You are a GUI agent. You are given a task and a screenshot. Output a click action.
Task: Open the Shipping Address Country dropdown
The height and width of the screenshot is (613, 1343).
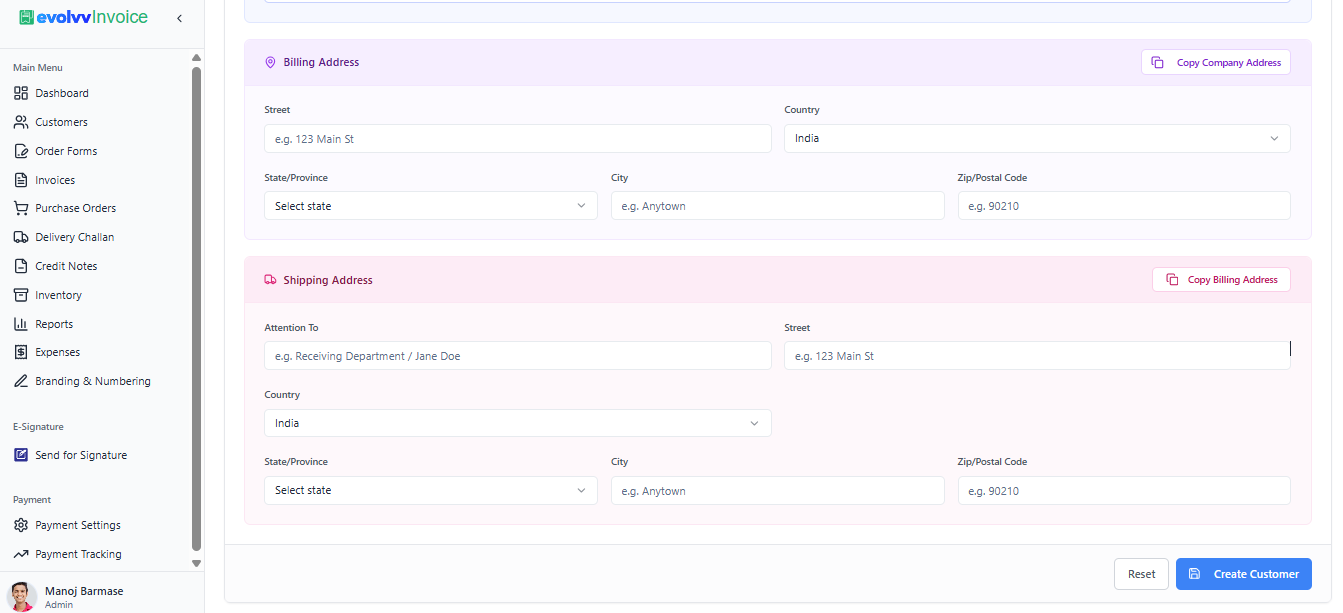click(x=518, y=423)
